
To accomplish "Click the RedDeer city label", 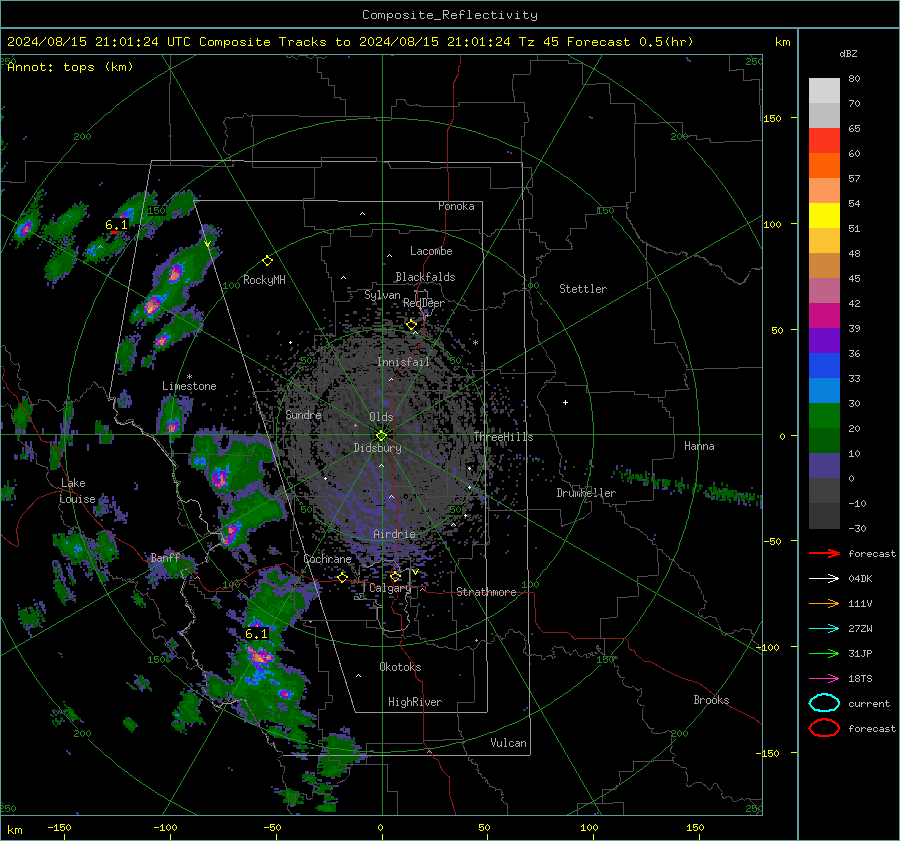I will point(424,303).
